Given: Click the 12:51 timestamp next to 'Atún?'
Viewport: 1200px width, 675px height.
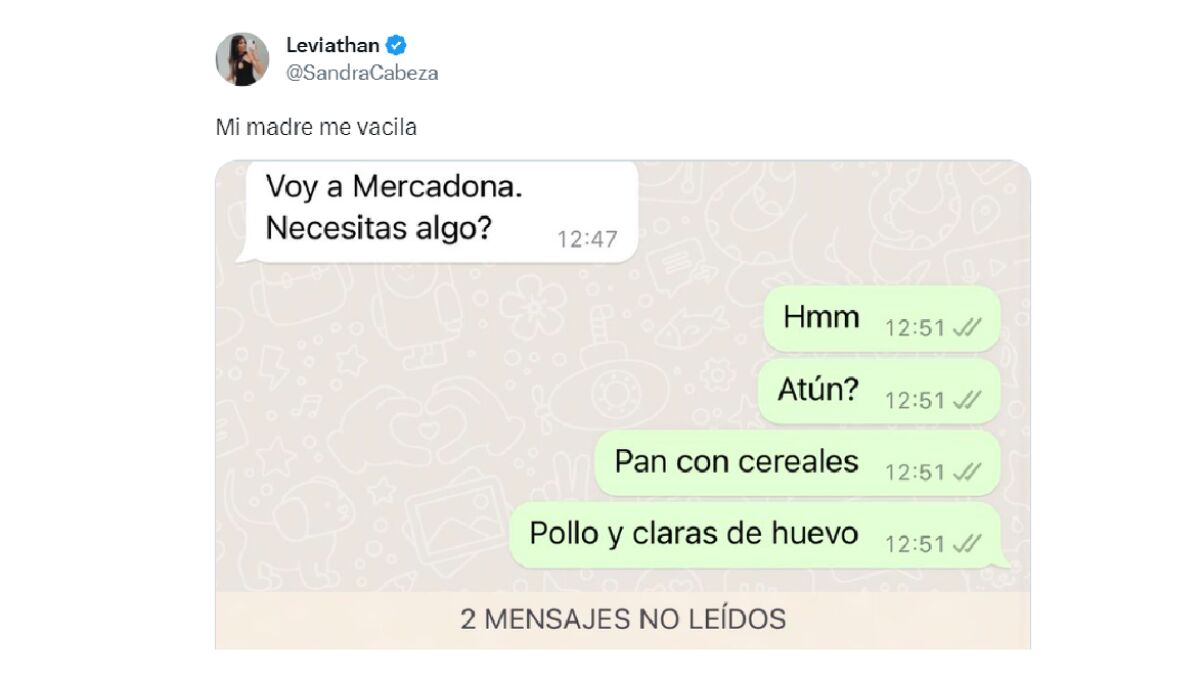Looking at the screenshot, I should click(915, 400).
